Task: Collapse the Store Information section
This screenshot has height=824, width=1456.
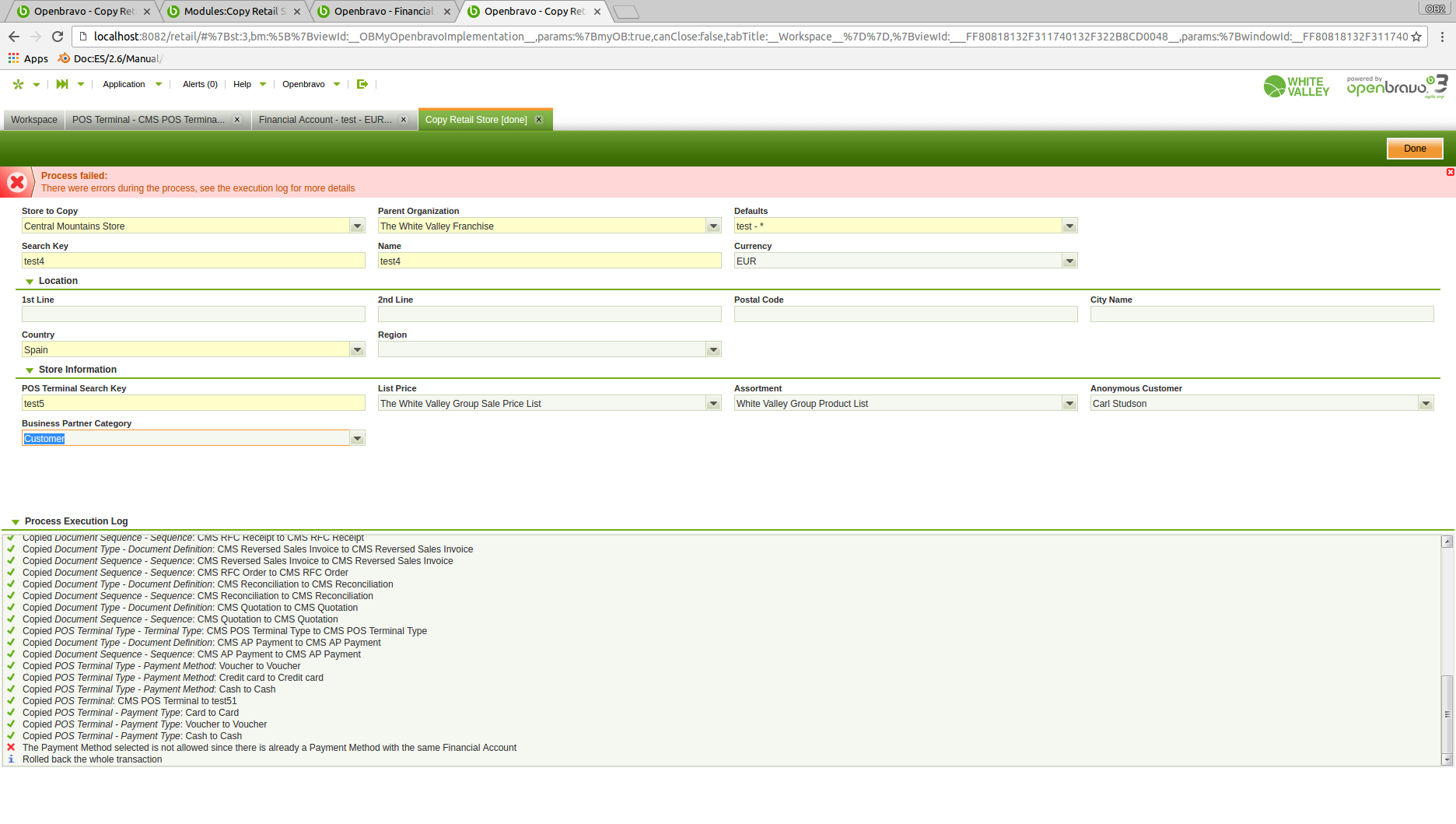Action: coord(30,370)
